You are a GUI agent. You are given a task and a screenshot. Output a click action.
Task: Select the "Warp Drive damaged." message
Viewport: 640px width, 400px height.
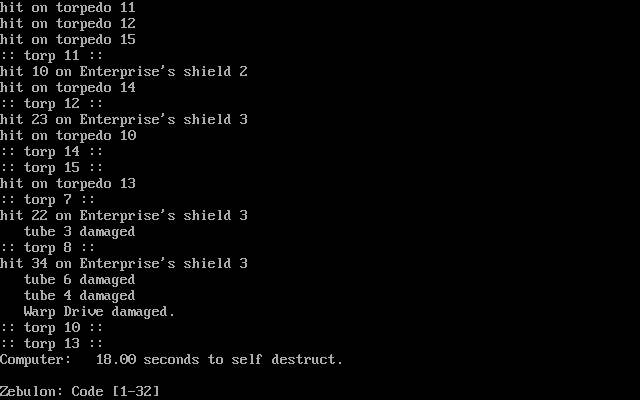pyautogui.click(x=99, y=311)
